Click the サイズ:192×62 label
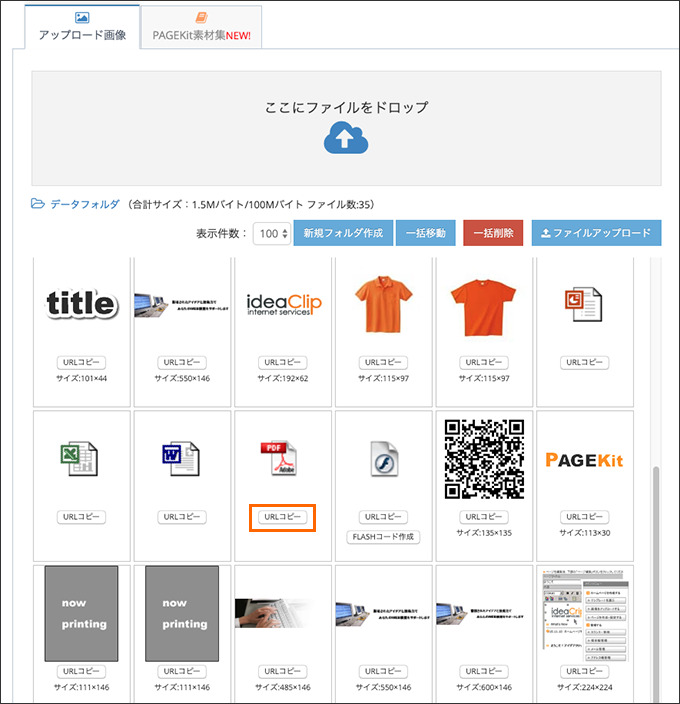The image size is (680, 704). click(283, 378)
